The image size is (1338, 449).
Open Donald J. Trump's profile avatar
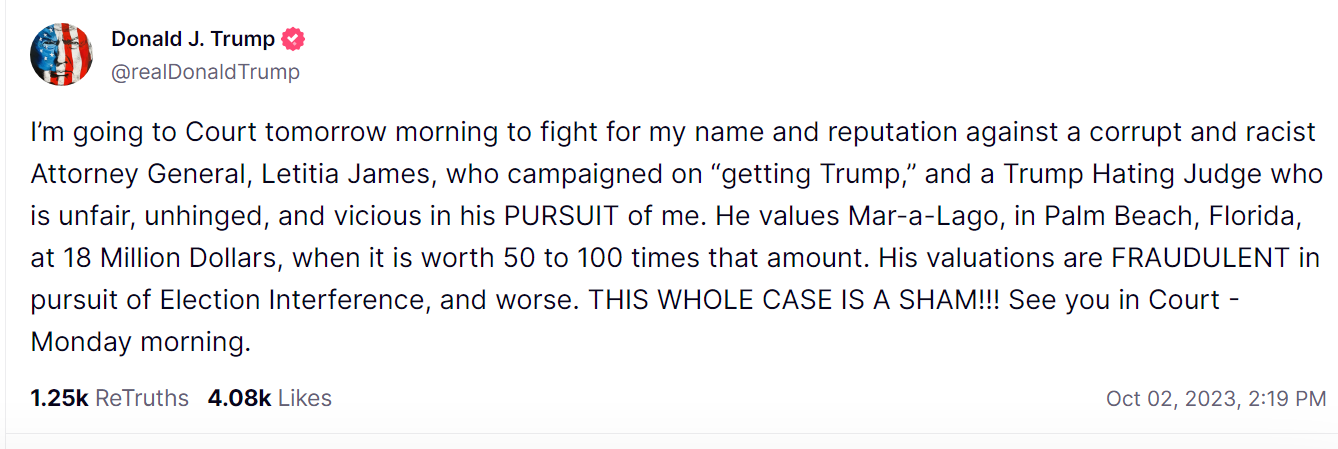click(x=61, y=54)
